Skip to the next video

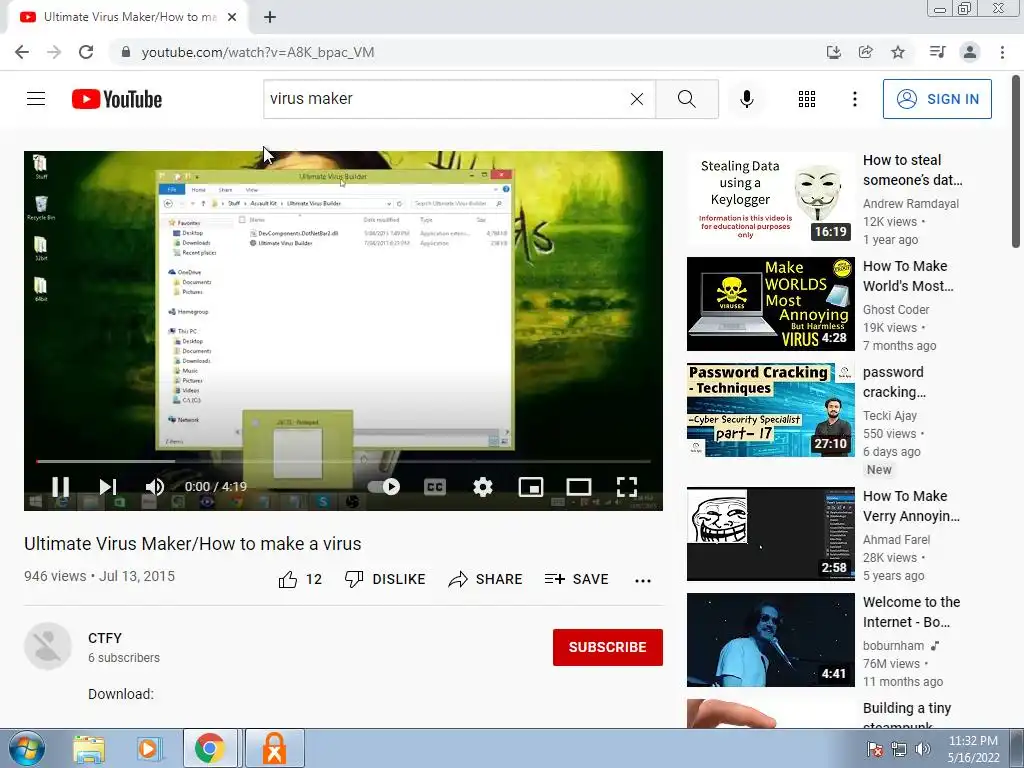[x=108, y=487]
